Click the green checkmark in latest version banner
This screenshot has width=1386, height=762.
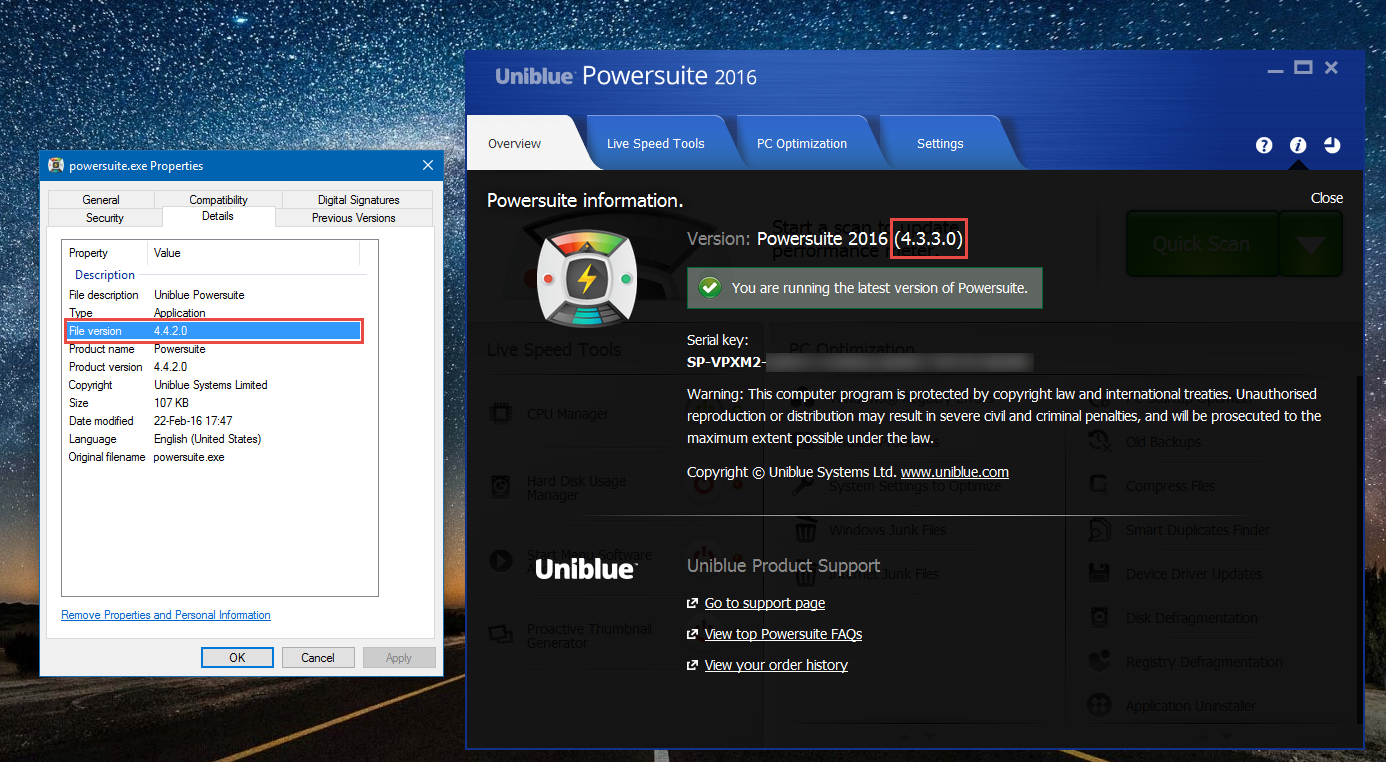(x=710, y=287)
